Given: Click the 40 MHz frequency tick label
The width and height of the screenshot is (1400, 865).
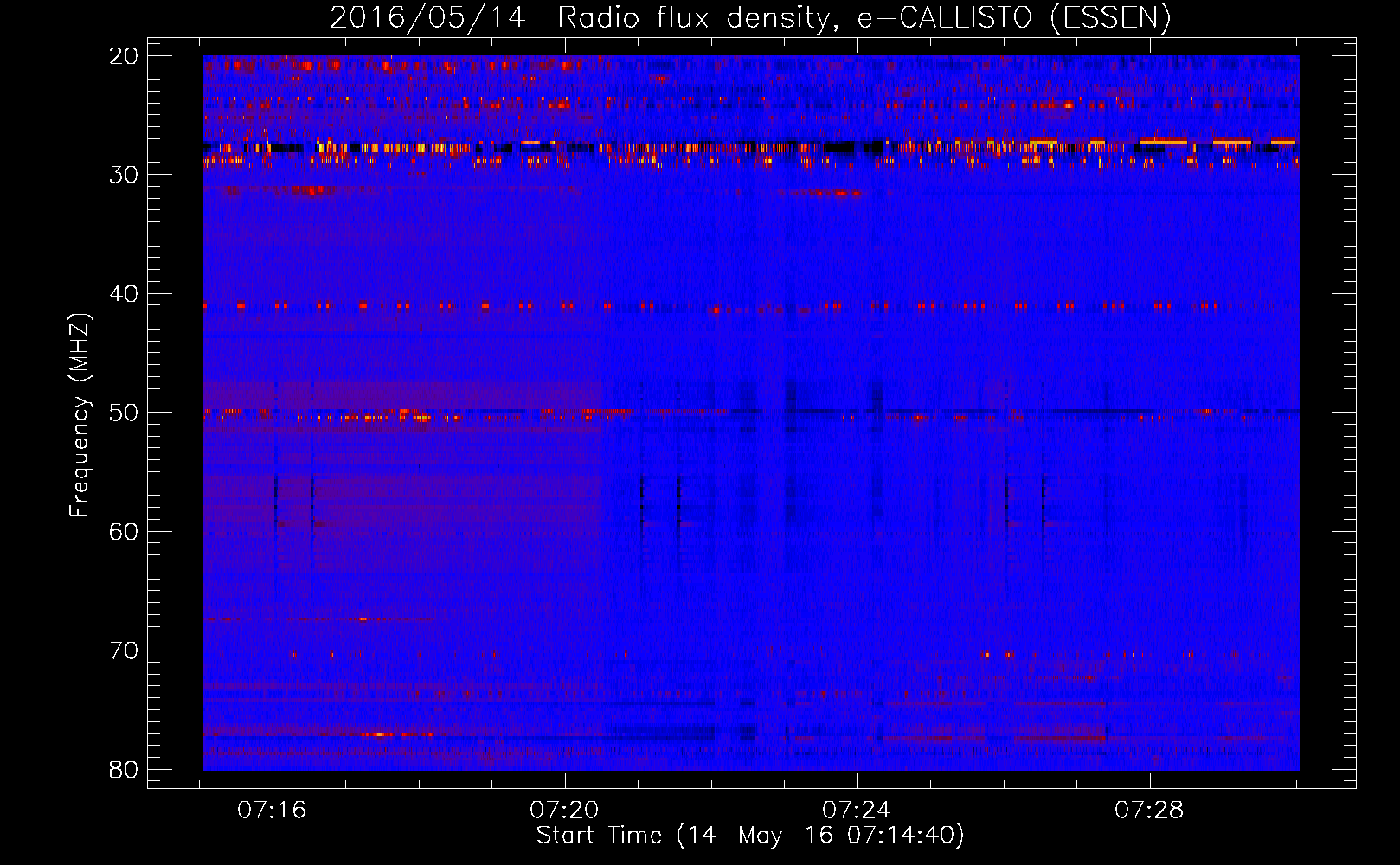Looking at the screenshot, I should click(124, 294).
